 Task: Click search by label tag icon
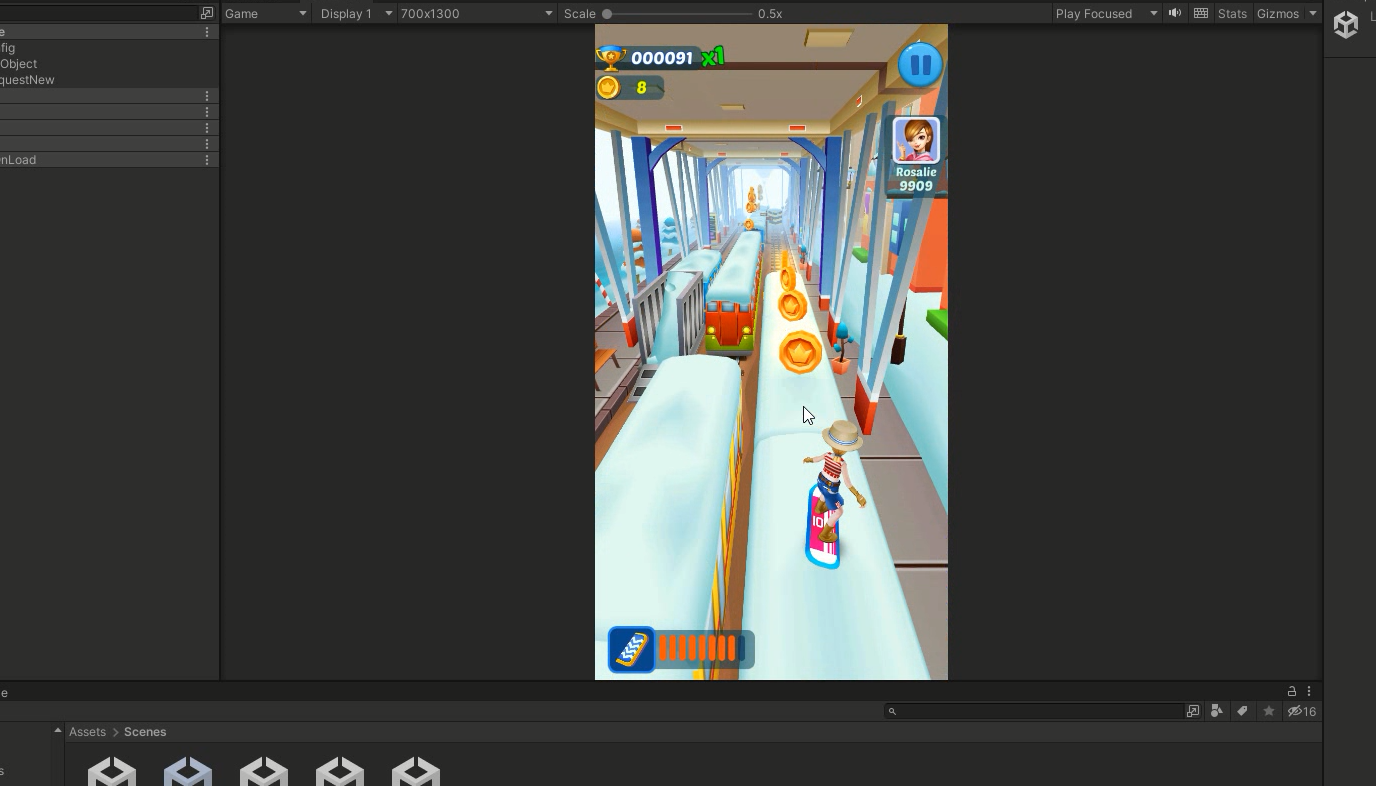[1242, 711]
